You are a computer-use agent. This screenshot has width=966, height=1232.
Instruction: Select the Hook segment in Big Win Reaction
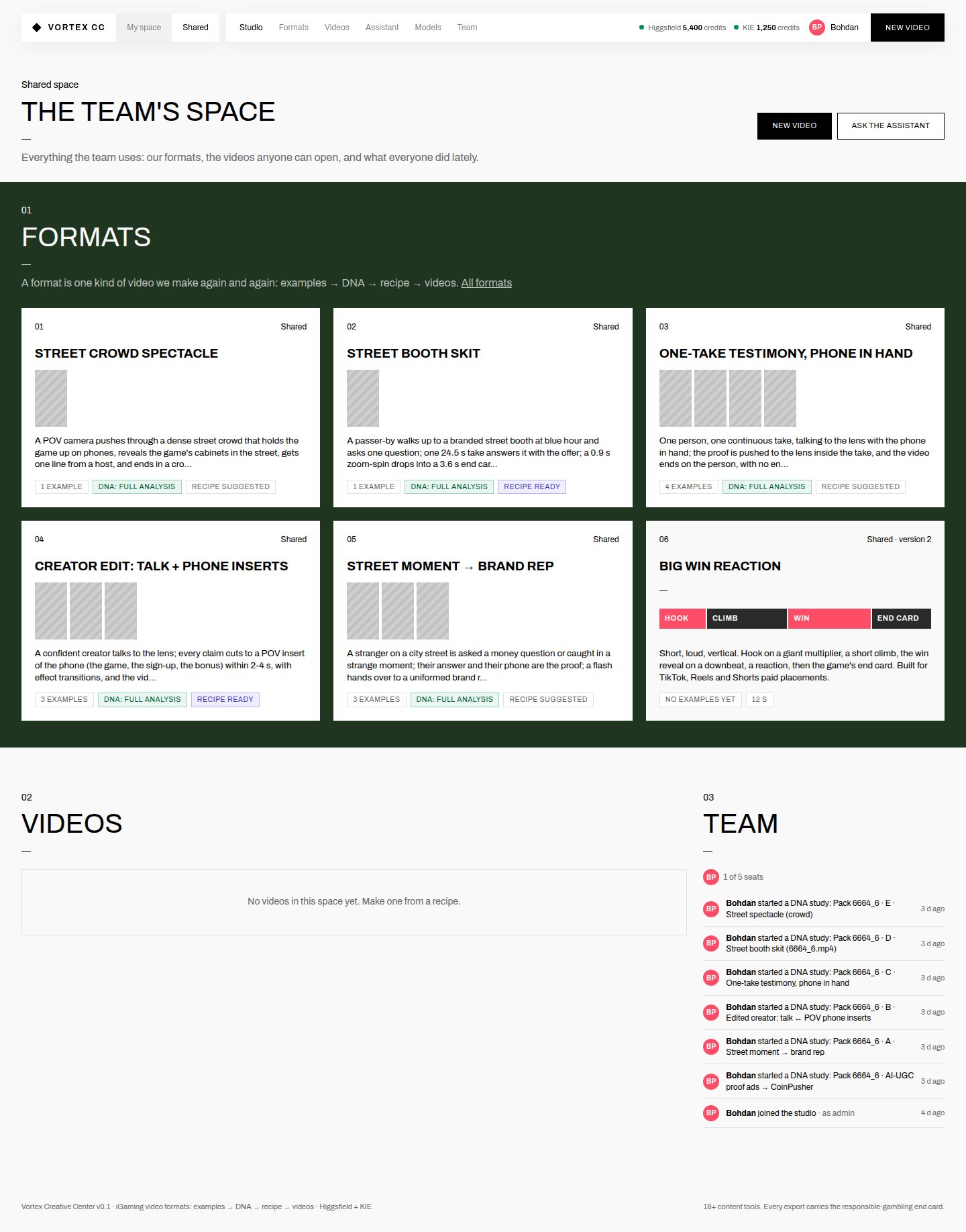click(x=682, y=619)
